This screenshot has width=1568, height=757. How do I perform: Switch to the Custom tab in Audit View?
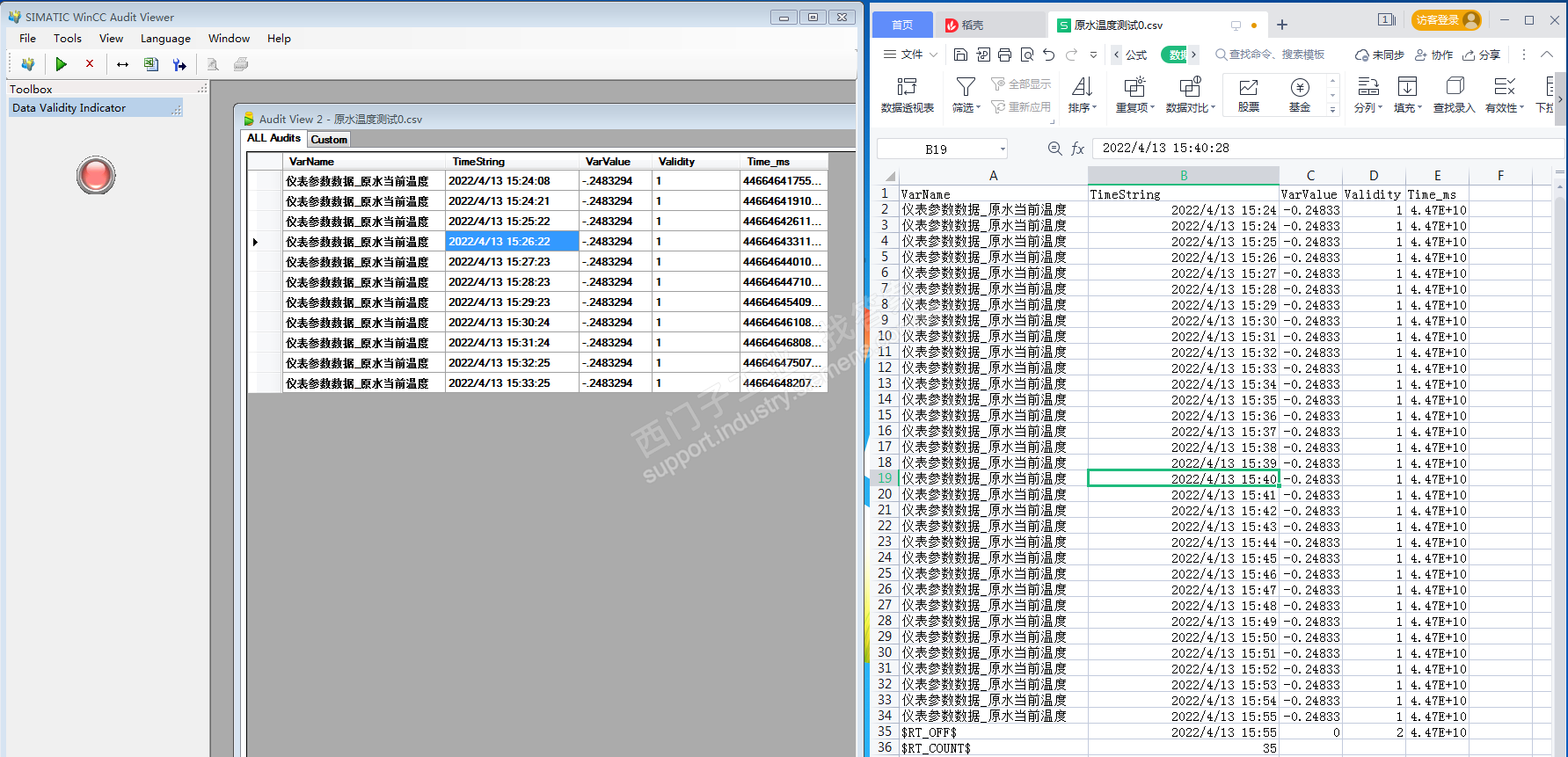click(329, 139)
